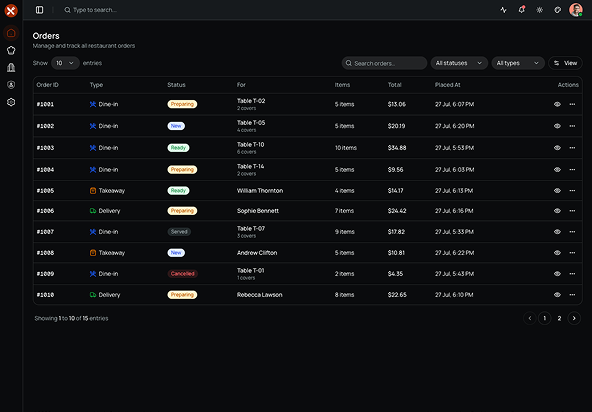Open more actions for order #1004

tap(572, 170)
